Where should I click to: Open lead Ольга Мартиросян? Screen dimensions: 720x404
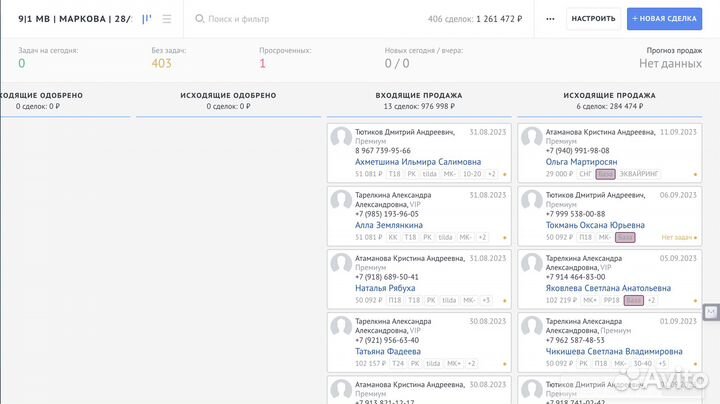(x=581, y=162)
